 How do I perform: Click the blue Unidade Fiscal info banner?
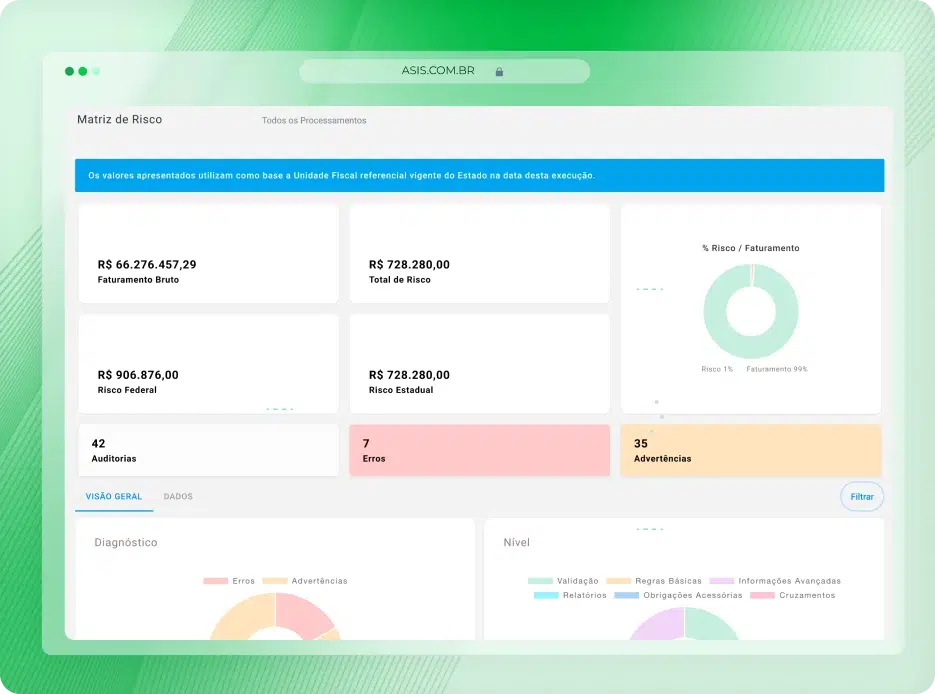coord(479,175)
